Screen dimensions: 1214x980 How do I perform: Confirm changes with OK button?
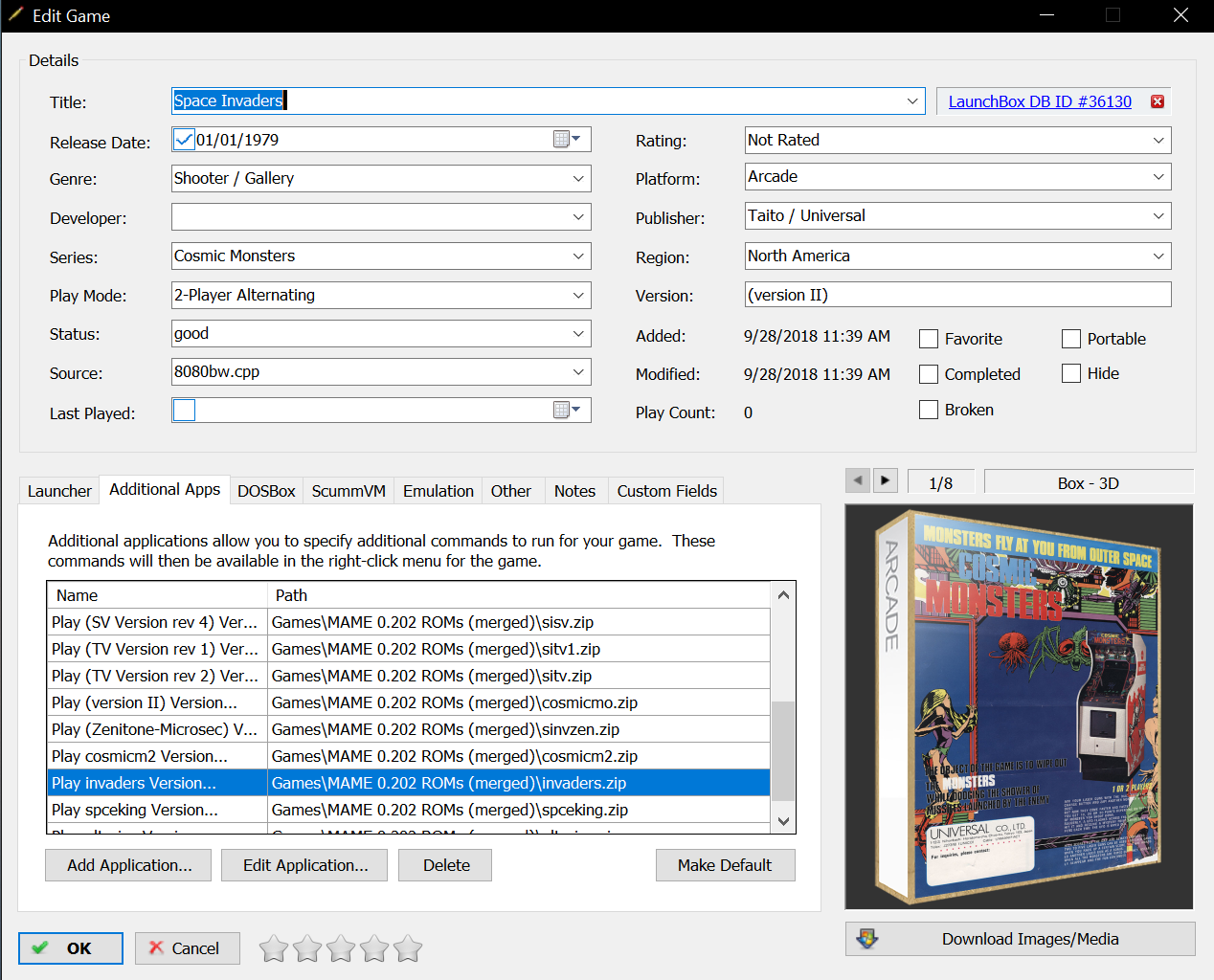point(71,948)
